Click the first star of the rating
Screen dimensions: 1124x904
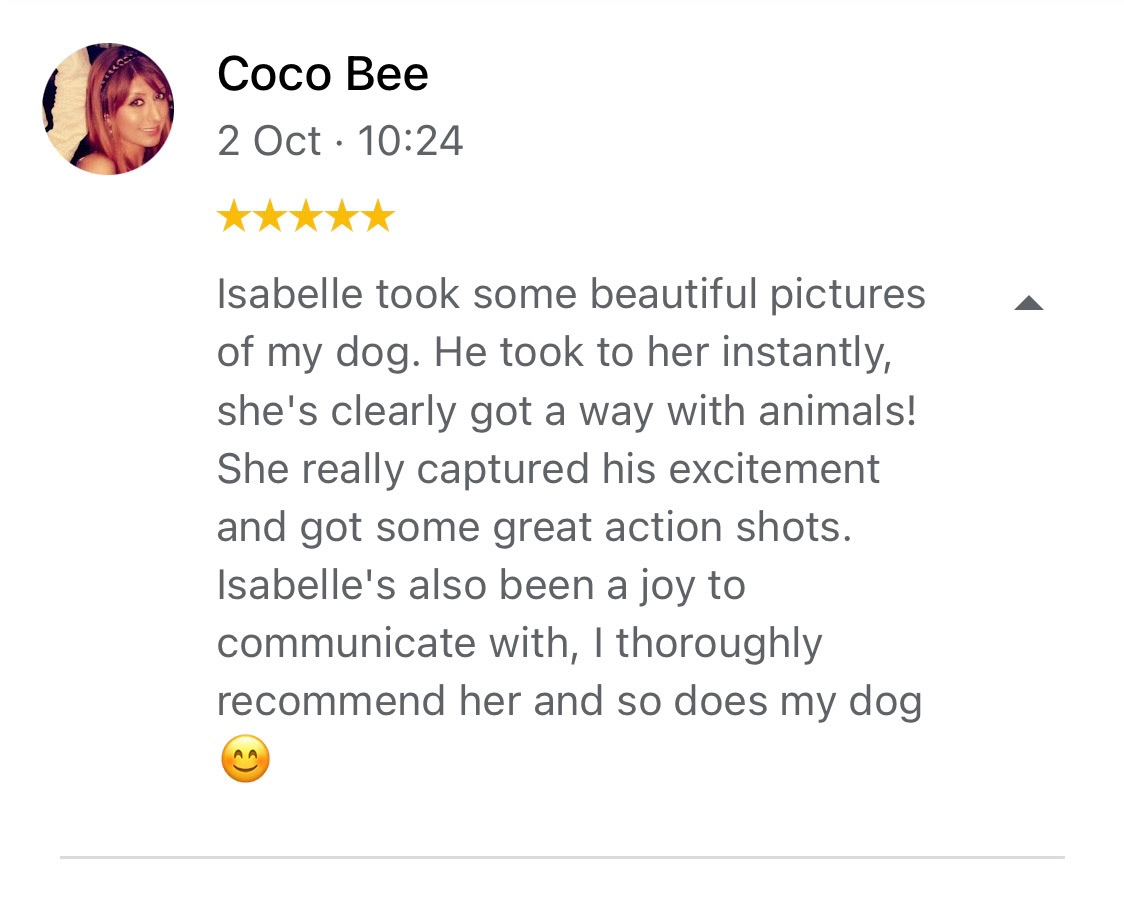point(233,216)
